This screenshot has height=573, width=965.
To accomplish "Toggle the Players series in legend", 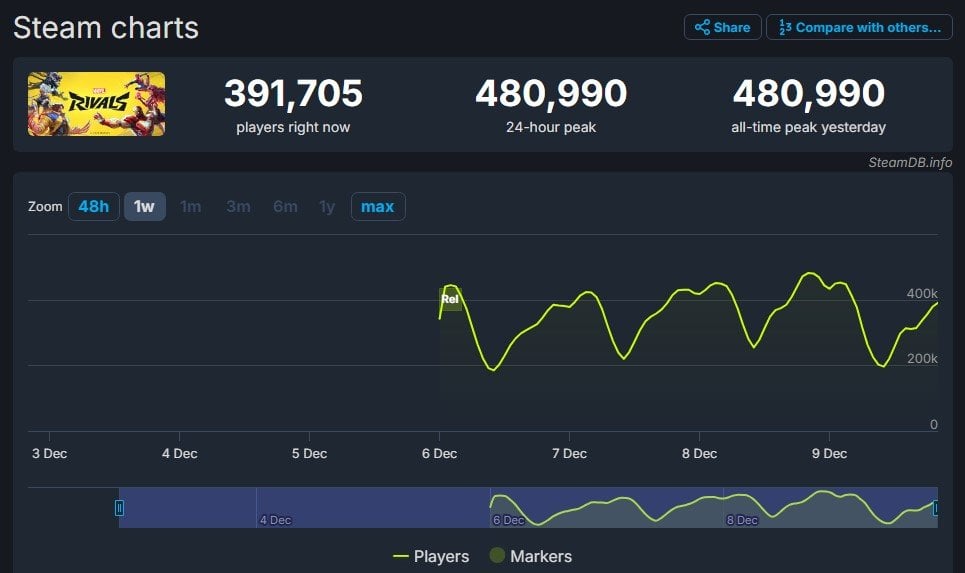I will point(431,556).
